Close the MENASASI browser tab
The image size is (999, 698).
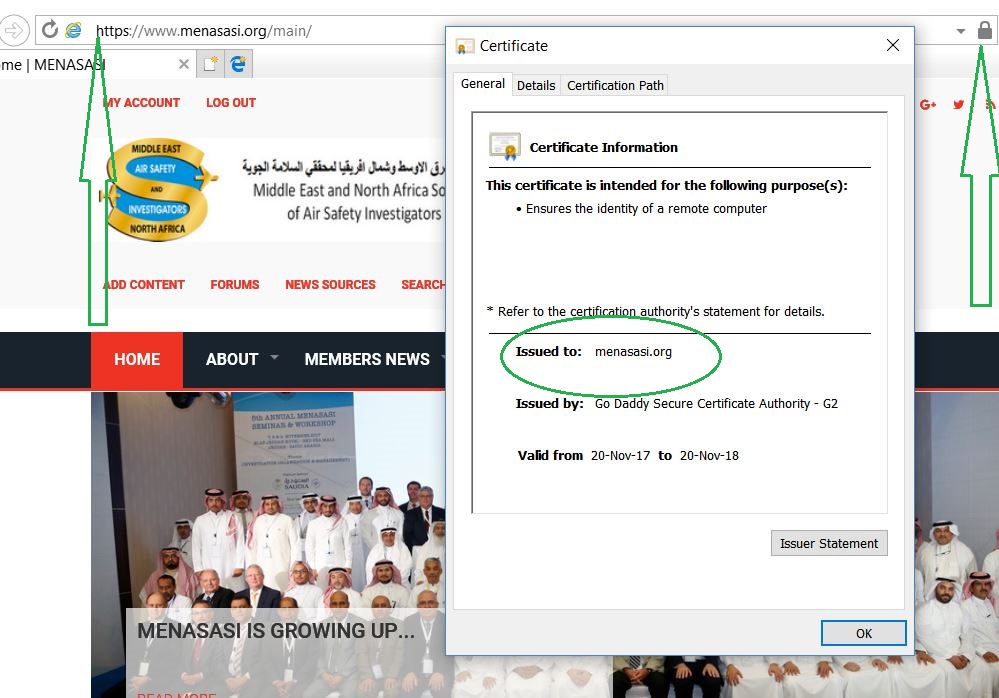tap(183, 64)
